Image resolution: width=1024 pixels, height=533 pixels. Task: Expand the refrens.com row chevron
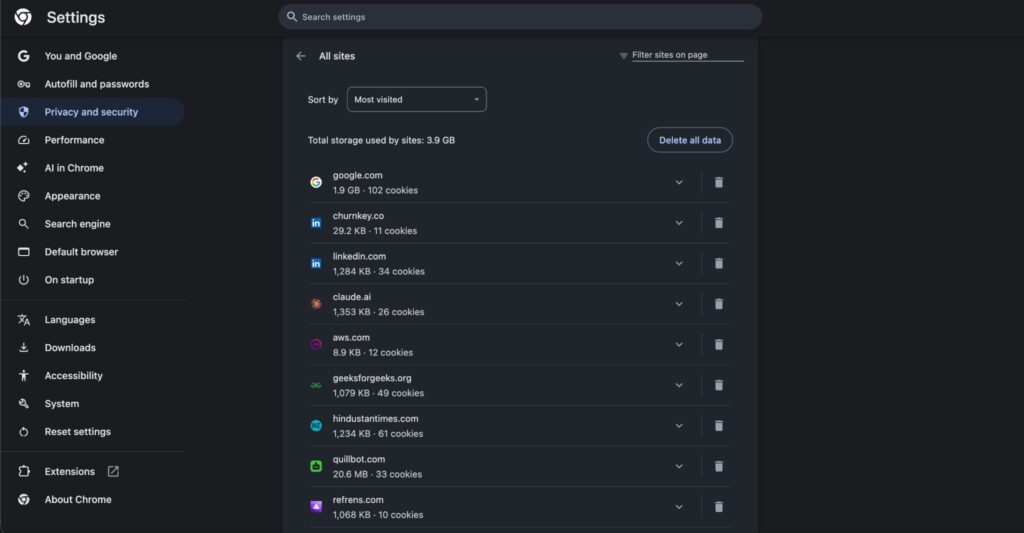[679, 507]
